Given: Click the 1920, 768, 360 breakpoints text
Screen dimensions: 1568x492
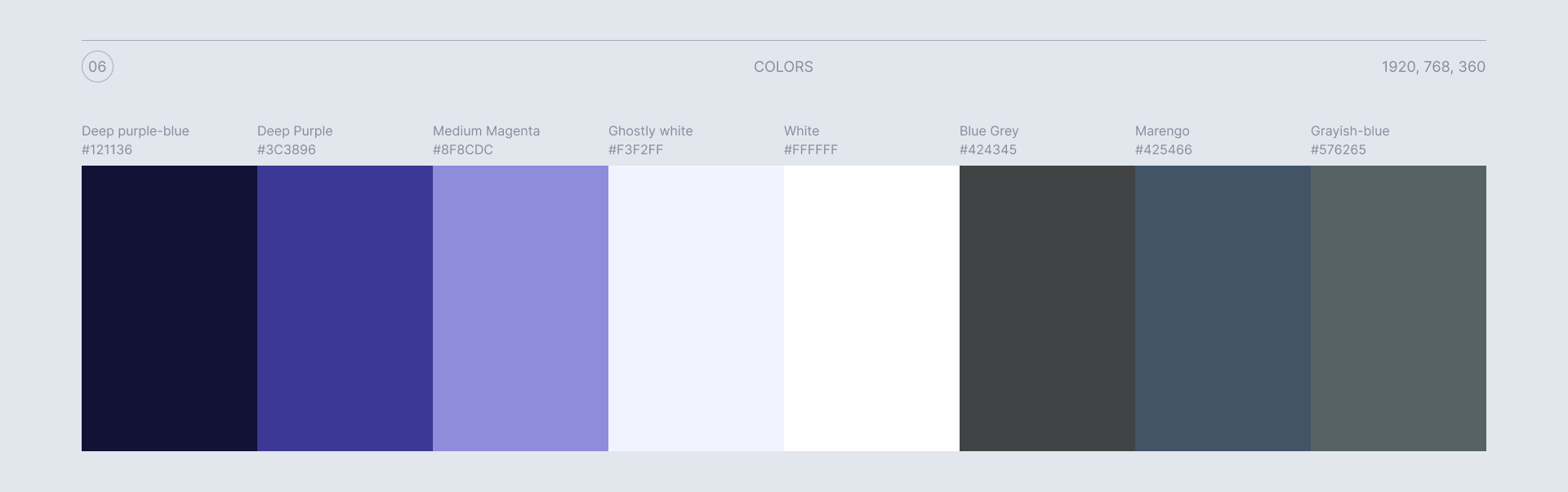Looking at the screenshot, I should click(1433, 67).
